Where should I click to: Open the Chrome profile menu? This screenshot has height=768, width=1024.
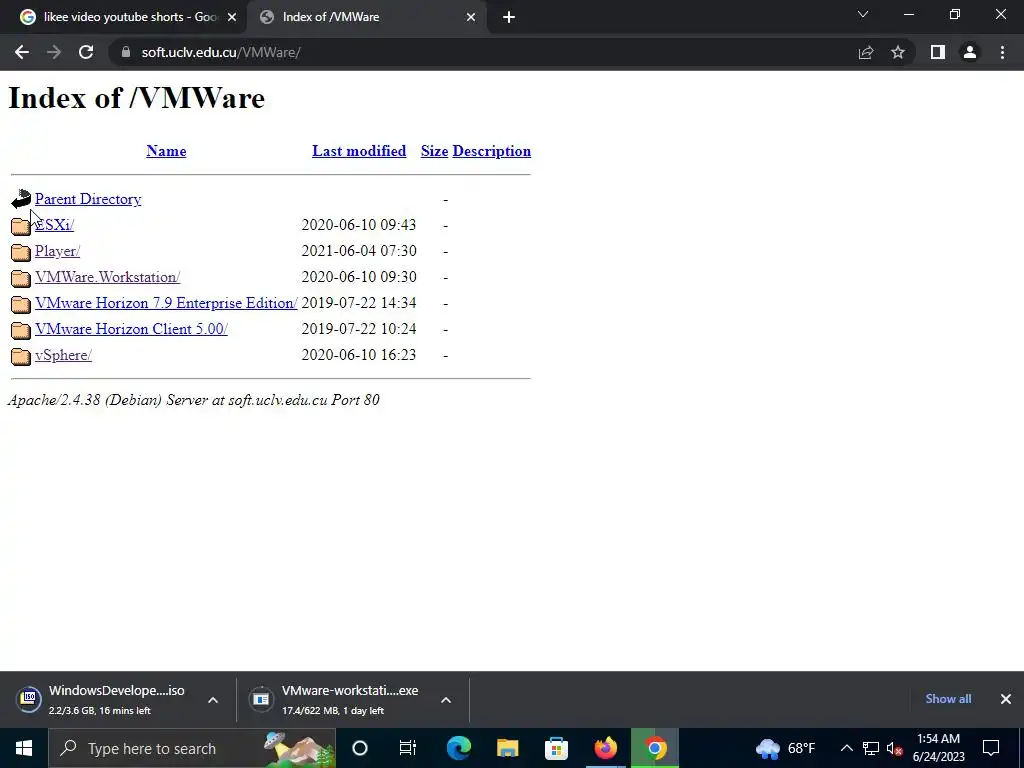tap(970, 52)
